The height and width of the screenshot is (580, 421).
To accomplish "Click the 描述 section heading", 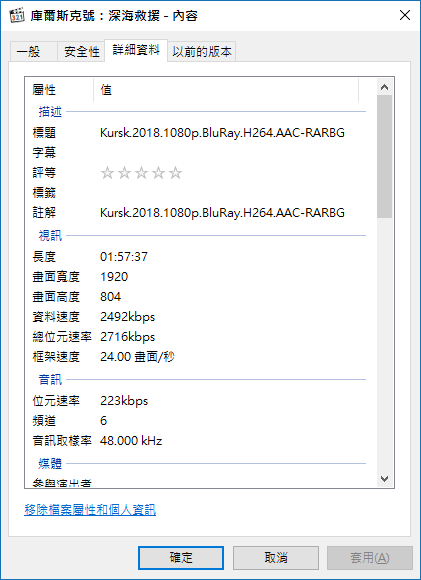I will 50,111.
